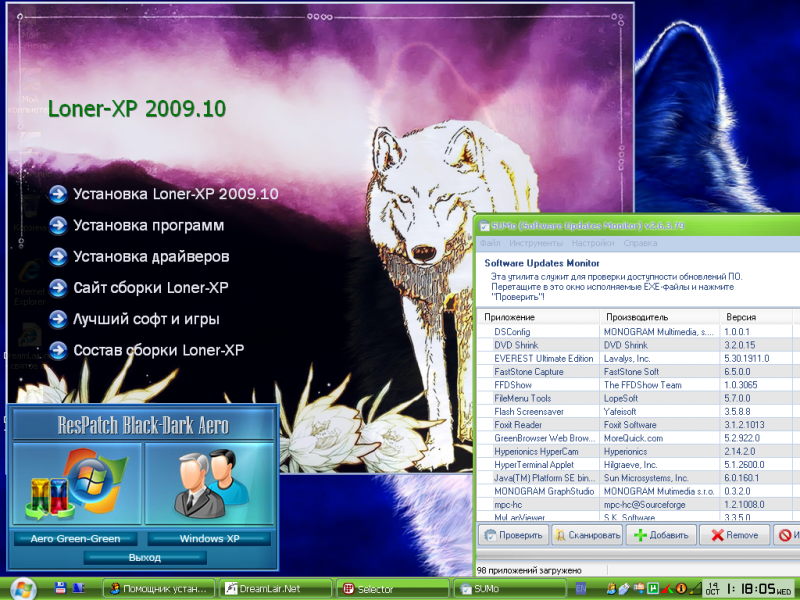
Task: Click the Добавить button with plus icon
Action: 661,535
